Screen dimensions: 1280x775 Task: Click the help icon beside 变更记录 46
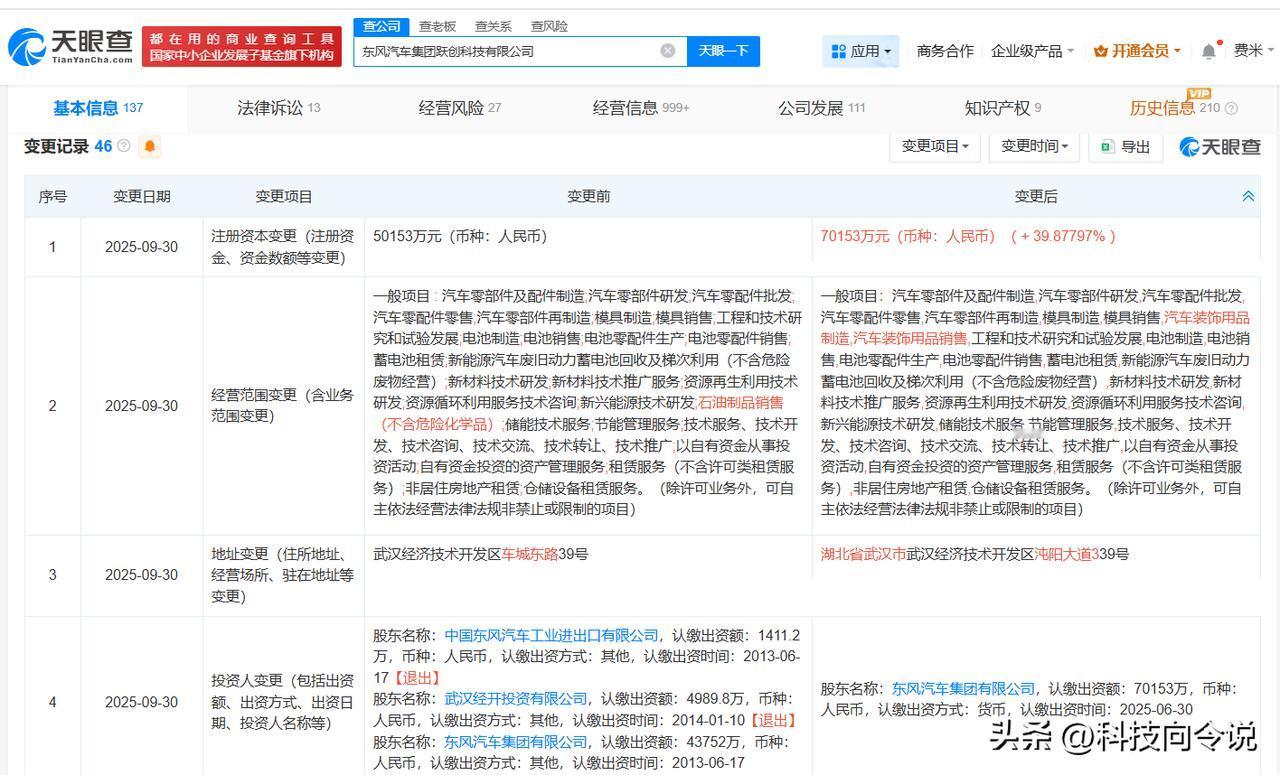tap(124, 147)
